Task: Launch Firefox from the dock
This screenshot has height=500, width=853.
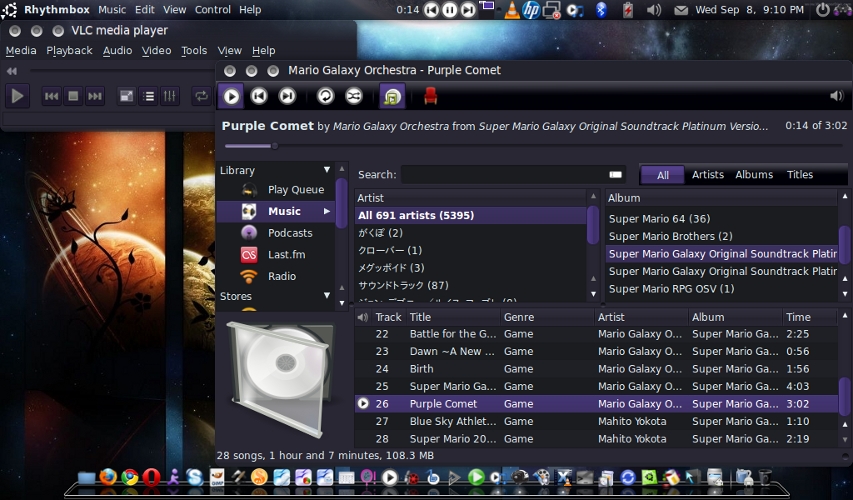Action: (108, 477)
